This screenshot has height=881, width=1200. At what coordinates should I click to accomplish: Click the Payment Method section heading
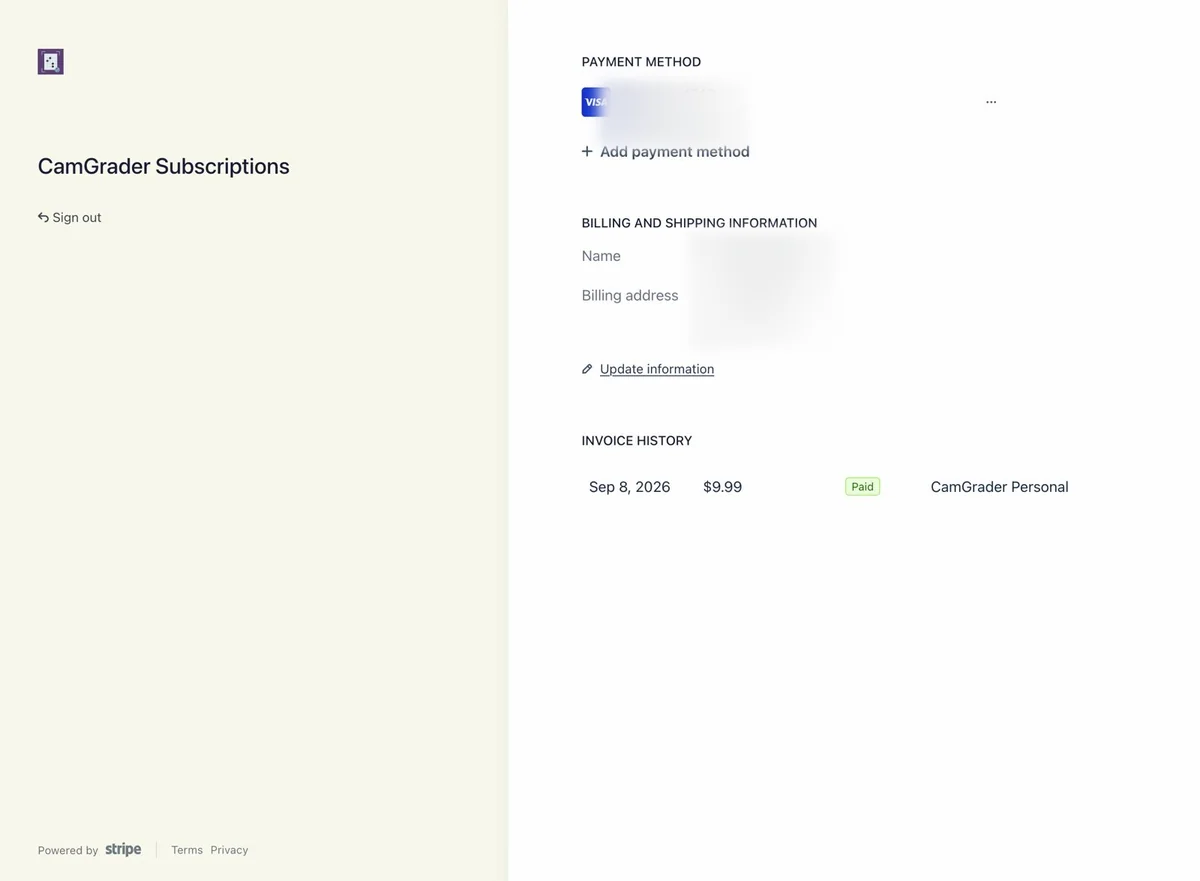click(641, 62)
